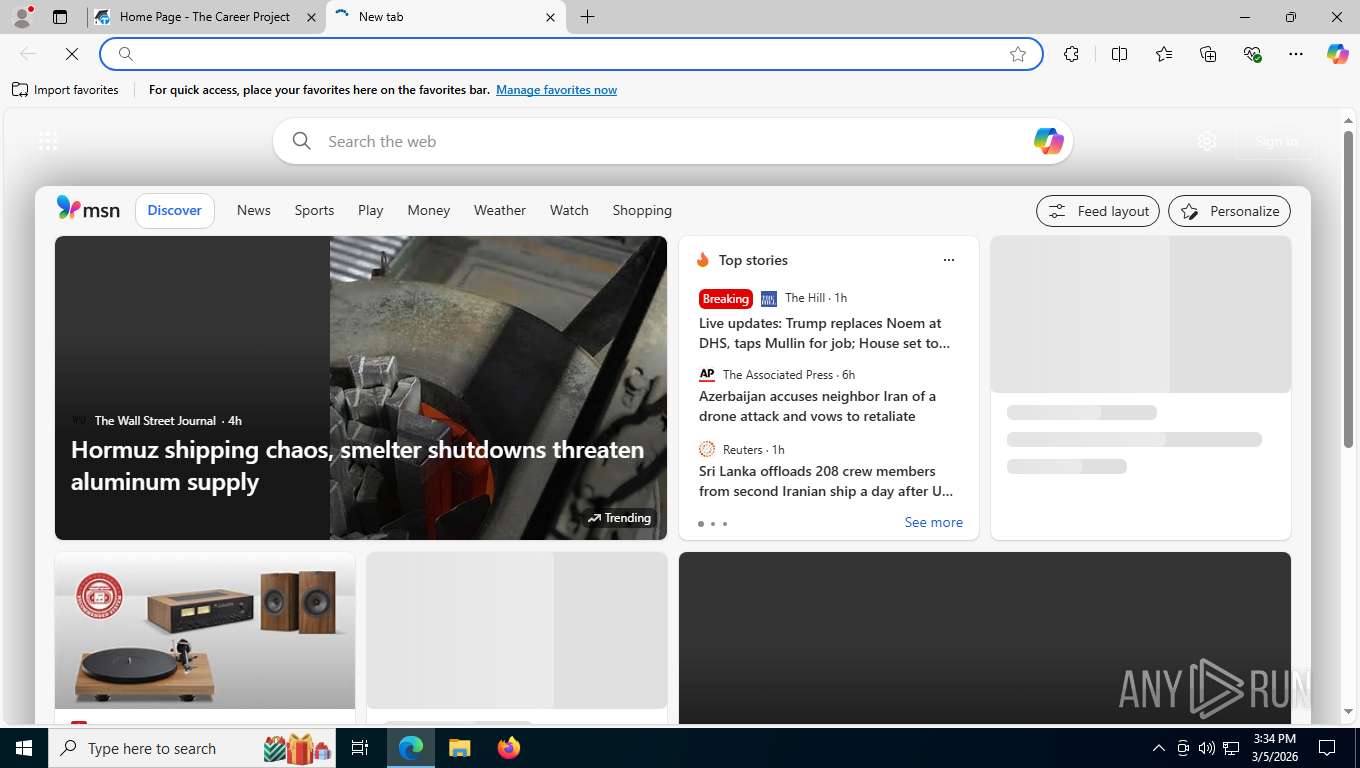The image size is (1360, 768).
Task: Open the Watch section
Action: coord(569,210)
